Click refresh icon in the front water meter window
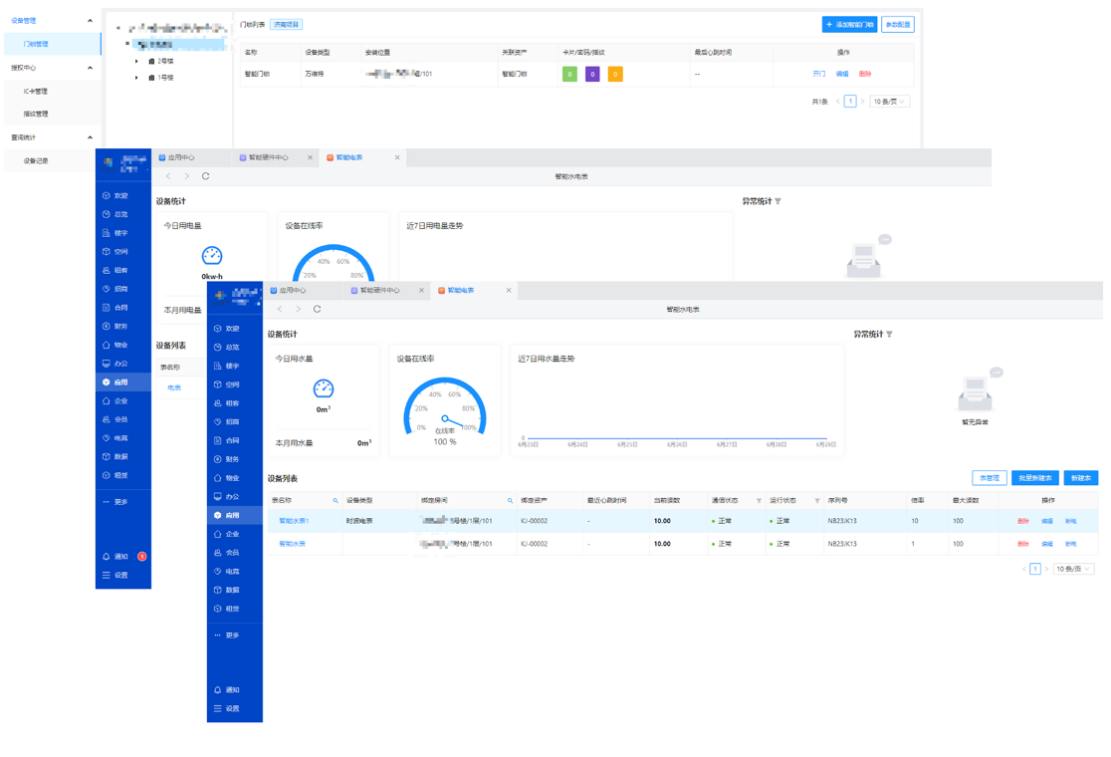 tap(317, 310)
